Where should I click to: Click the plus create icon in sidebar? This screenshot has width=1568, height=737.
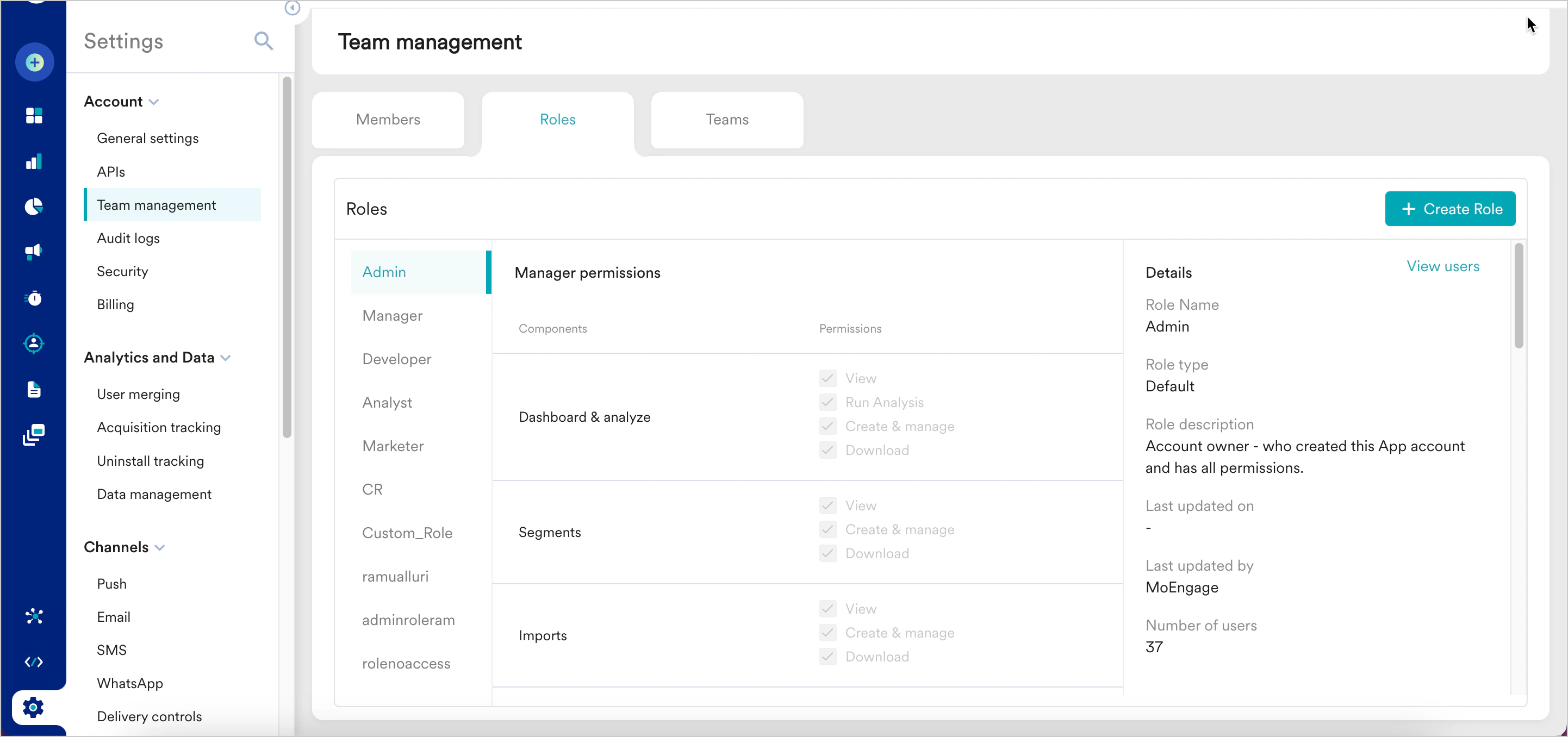(35, 63)
